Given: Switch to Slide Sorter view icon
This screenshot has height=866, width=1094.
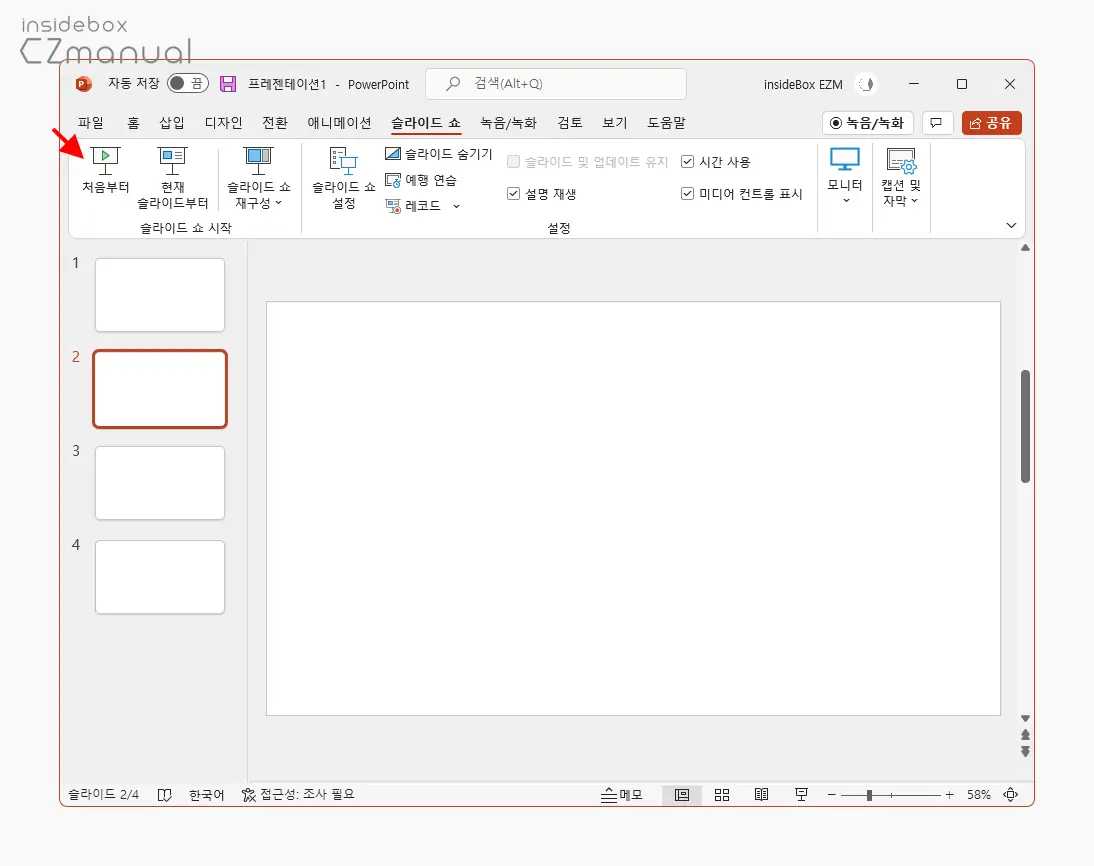Looking at the screenshot, I should click(x=722, y=795).
